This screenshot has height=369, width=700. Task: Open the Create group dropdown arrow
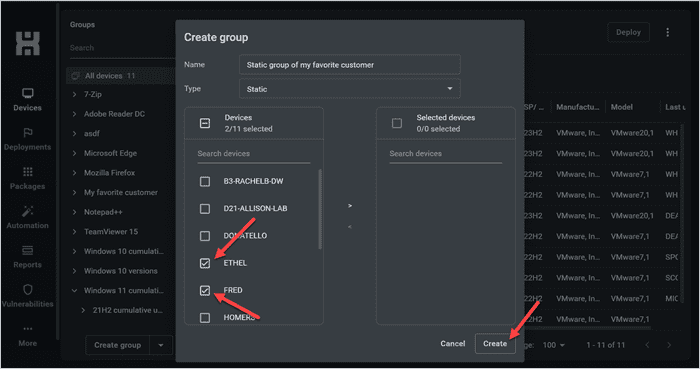click(x=161, y=345)
